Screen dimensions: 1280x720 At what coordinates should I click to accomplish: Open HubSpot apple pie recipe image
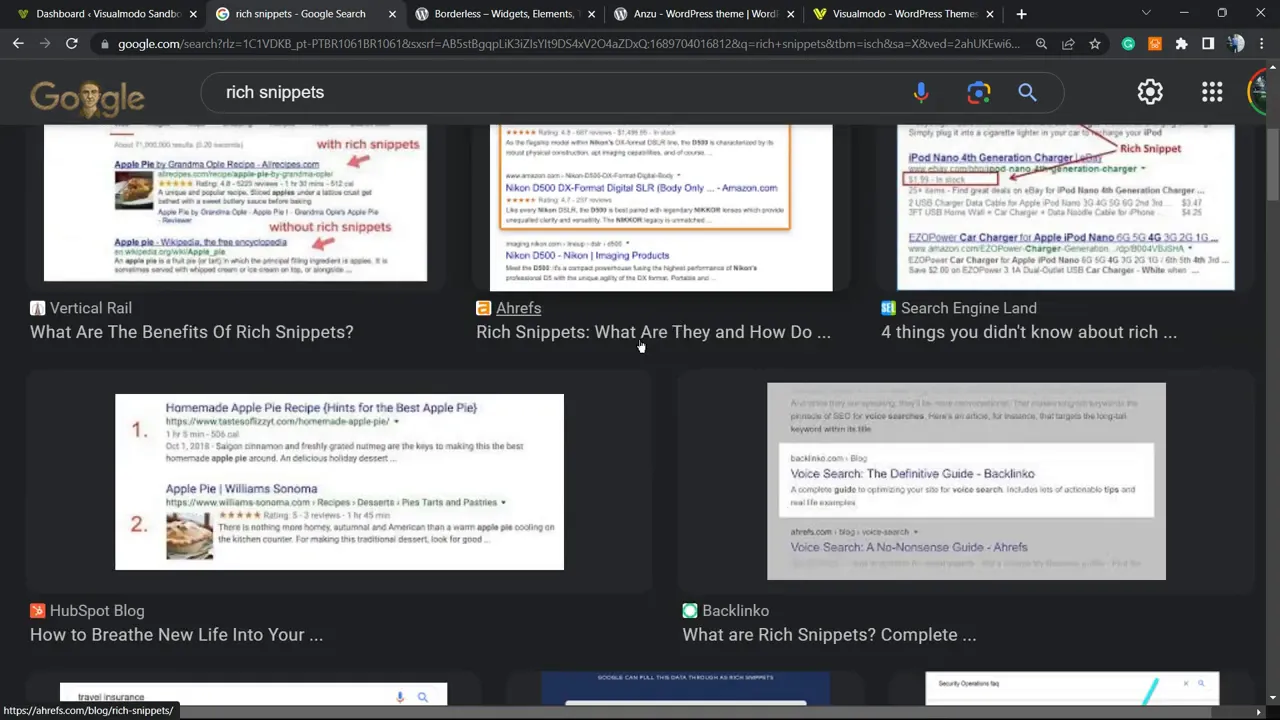(339, 482)
